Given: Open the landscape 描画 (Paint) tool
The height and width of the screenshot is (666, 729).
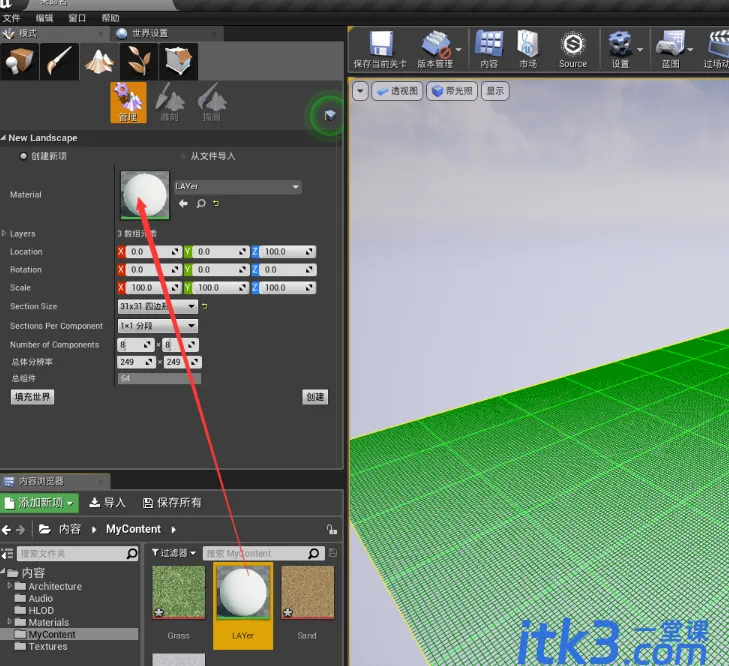Looking at the screenshot, I should [212, 103].
